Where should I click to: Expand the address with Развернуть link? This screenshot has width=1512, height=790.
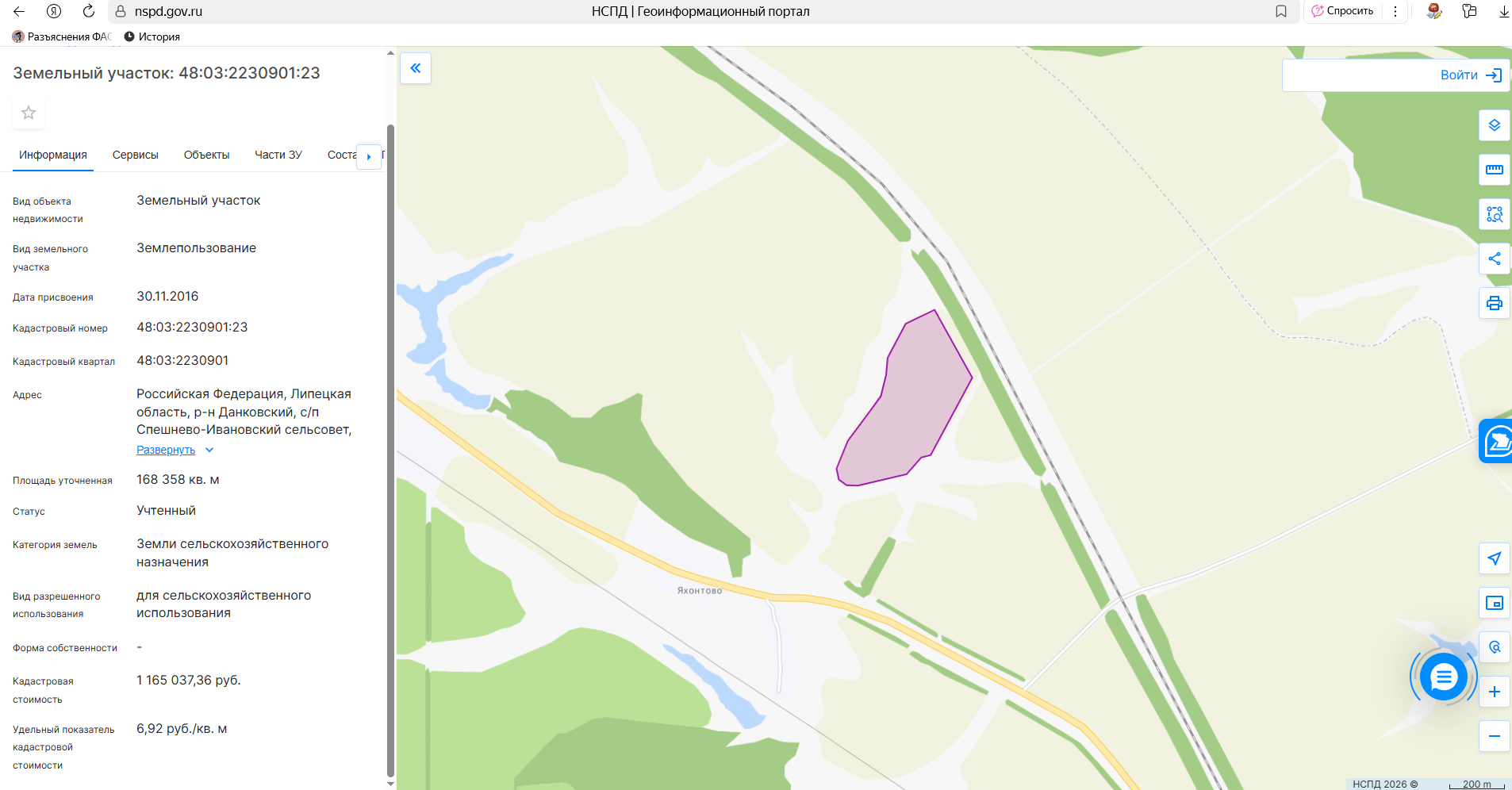[166, 450]
